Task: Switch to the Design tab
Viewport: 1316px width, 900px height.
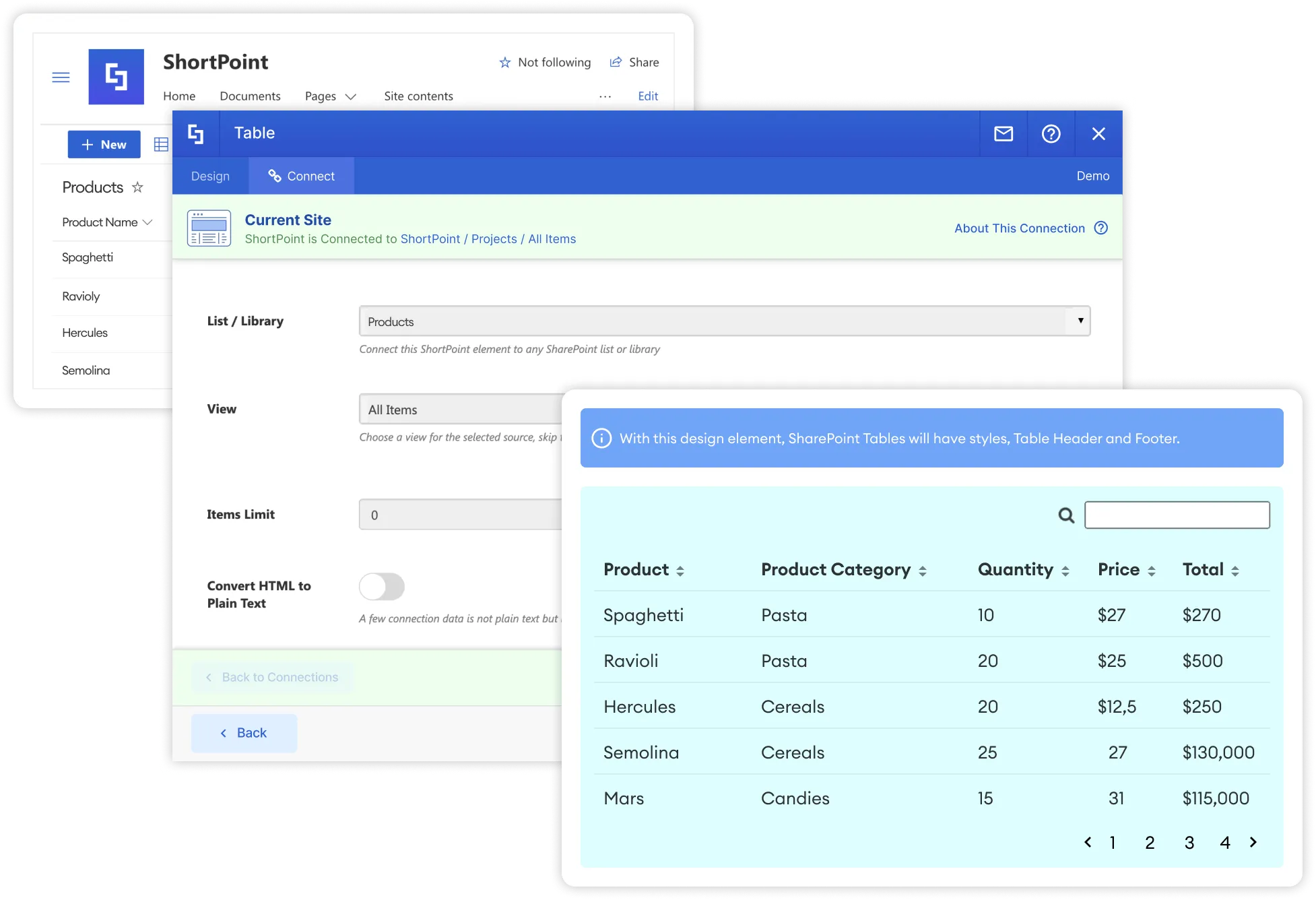Action: pyautogui.click(x=210, y=176)
